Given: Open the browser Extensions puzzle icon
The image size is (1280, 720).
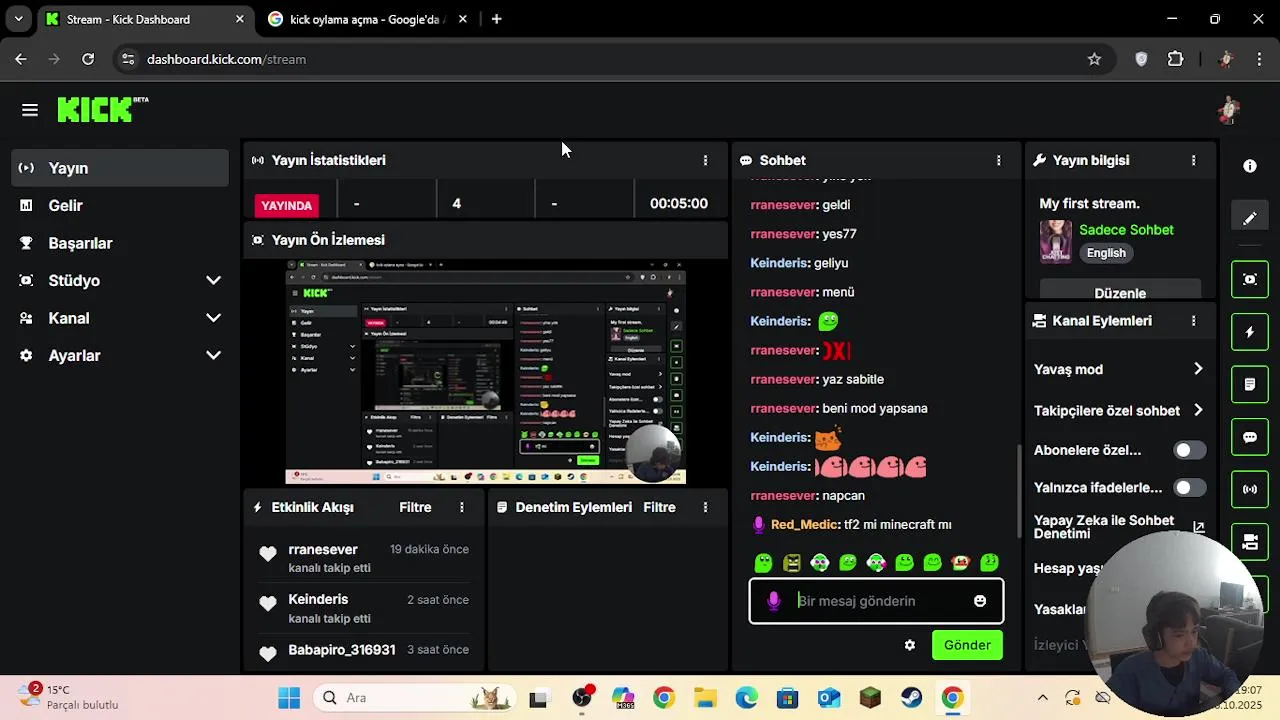Looking at the screenshot, I should pos(1176,59).
